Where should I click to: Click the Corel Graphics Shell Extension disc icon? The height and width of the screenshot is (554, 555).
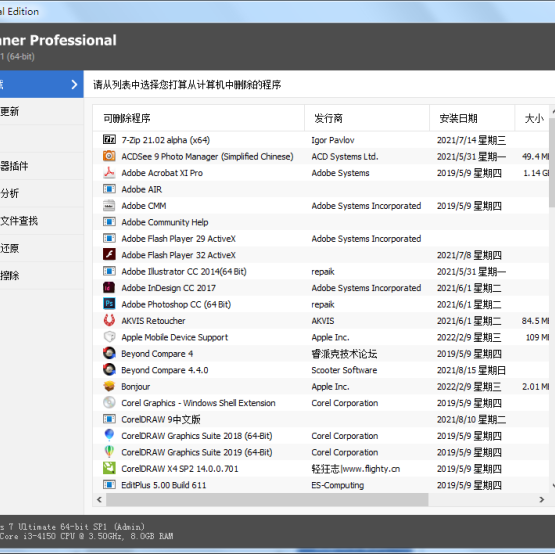point(109,402)
